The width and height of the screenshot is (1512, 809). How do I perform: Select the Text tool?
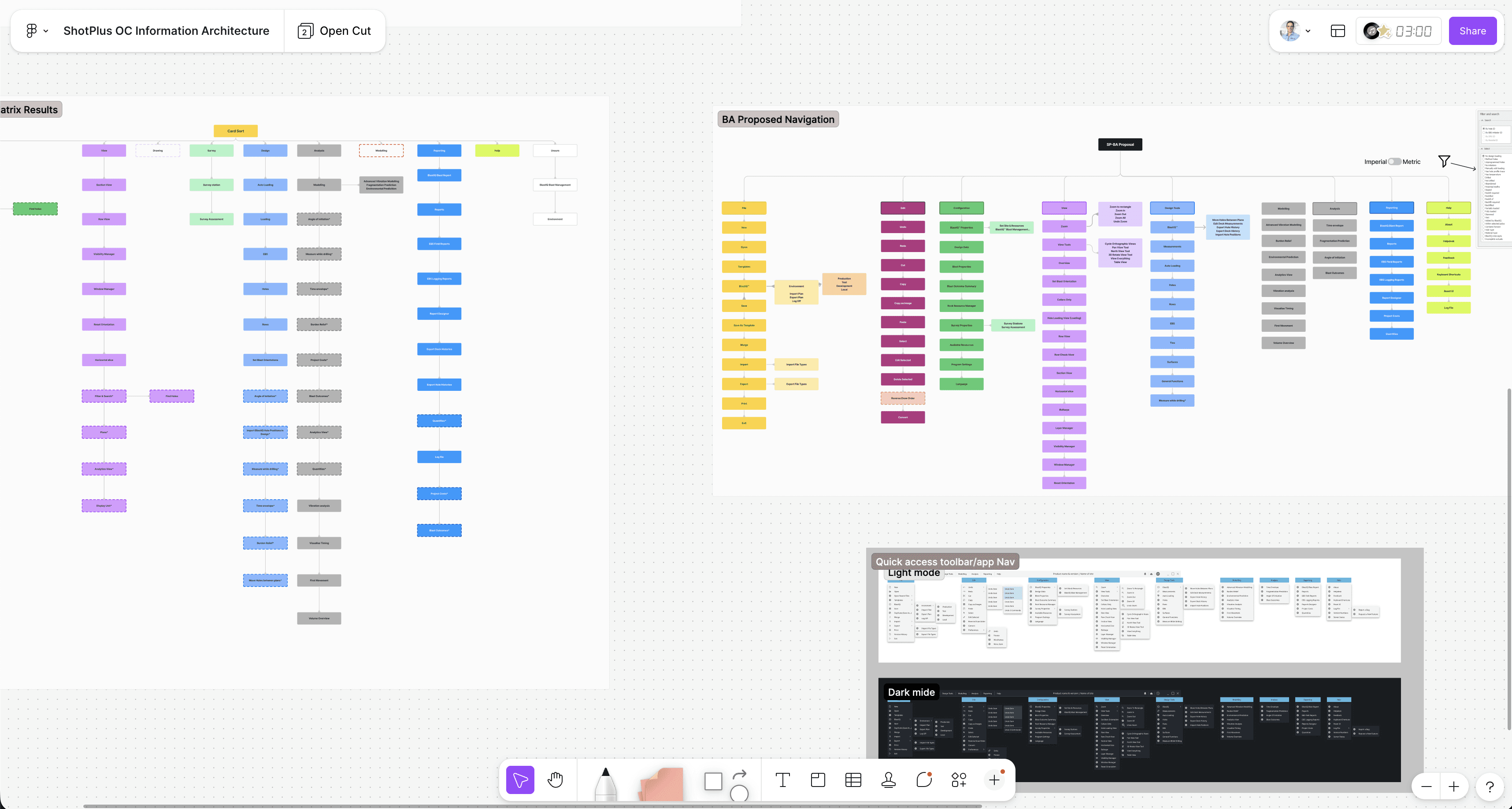pos(782,779)
